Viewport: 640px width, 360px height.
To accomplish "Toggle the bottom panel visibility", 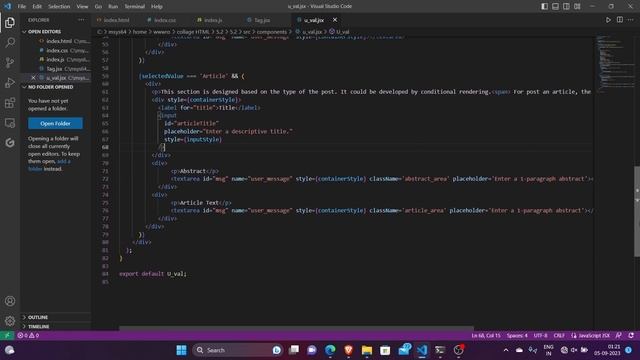I will [x=556, y=6].
